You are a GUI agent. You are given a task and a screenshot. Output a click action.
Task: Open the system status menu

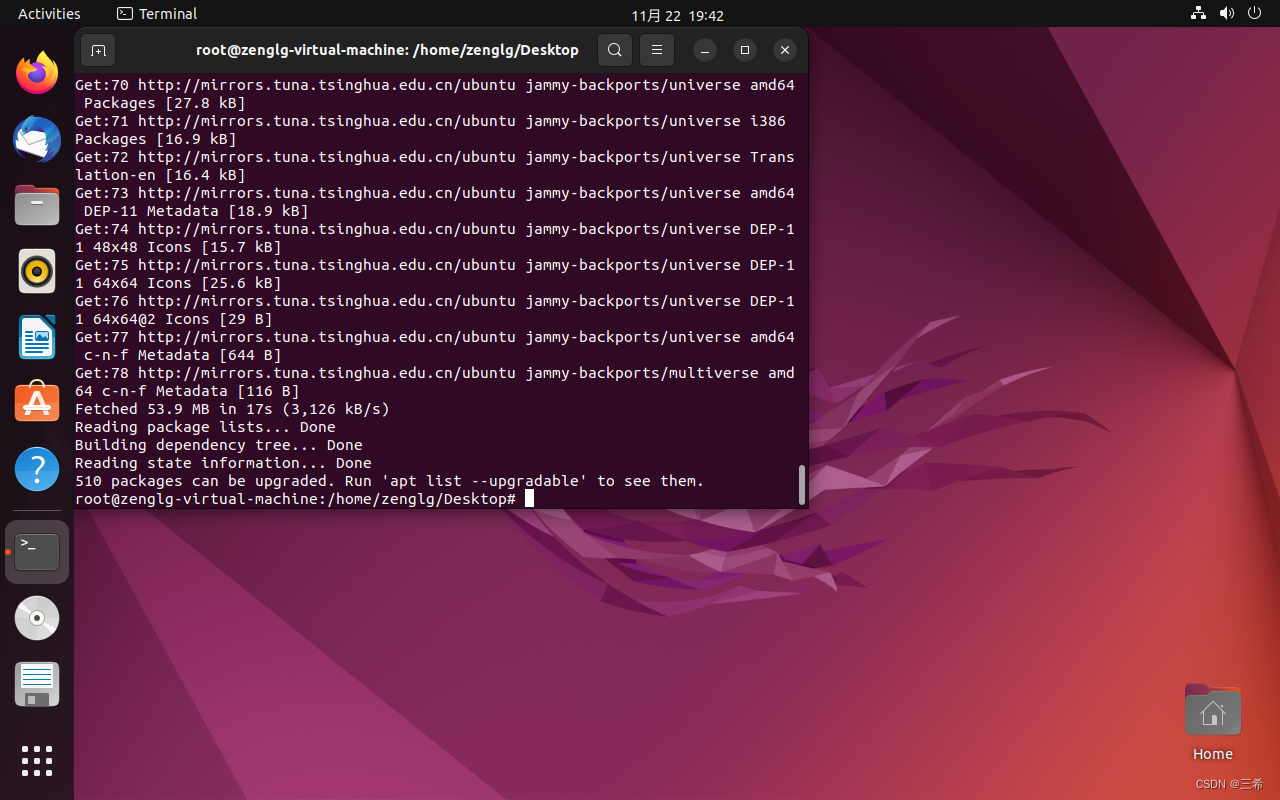pyautogui.click(x=1227, y=14)
